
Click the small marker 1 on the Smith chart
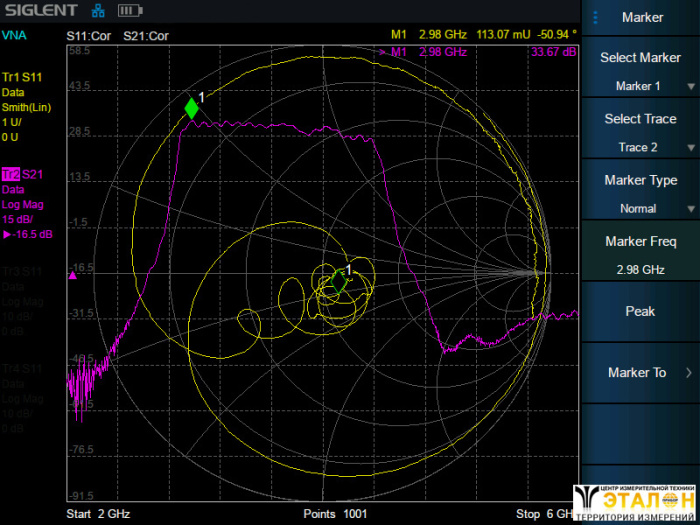pos(341,280)
